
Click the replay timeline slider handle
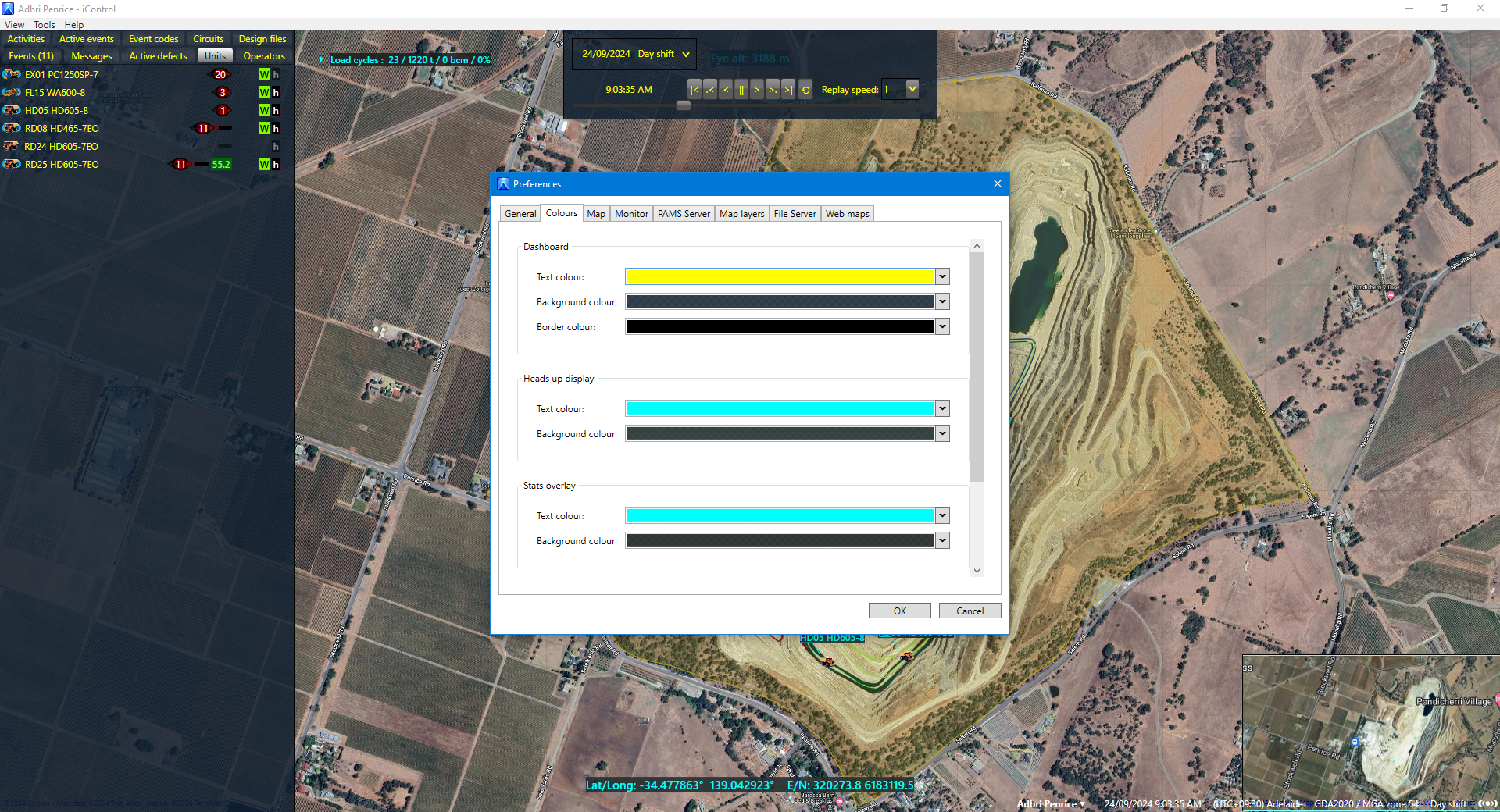[x=684, y=105]
